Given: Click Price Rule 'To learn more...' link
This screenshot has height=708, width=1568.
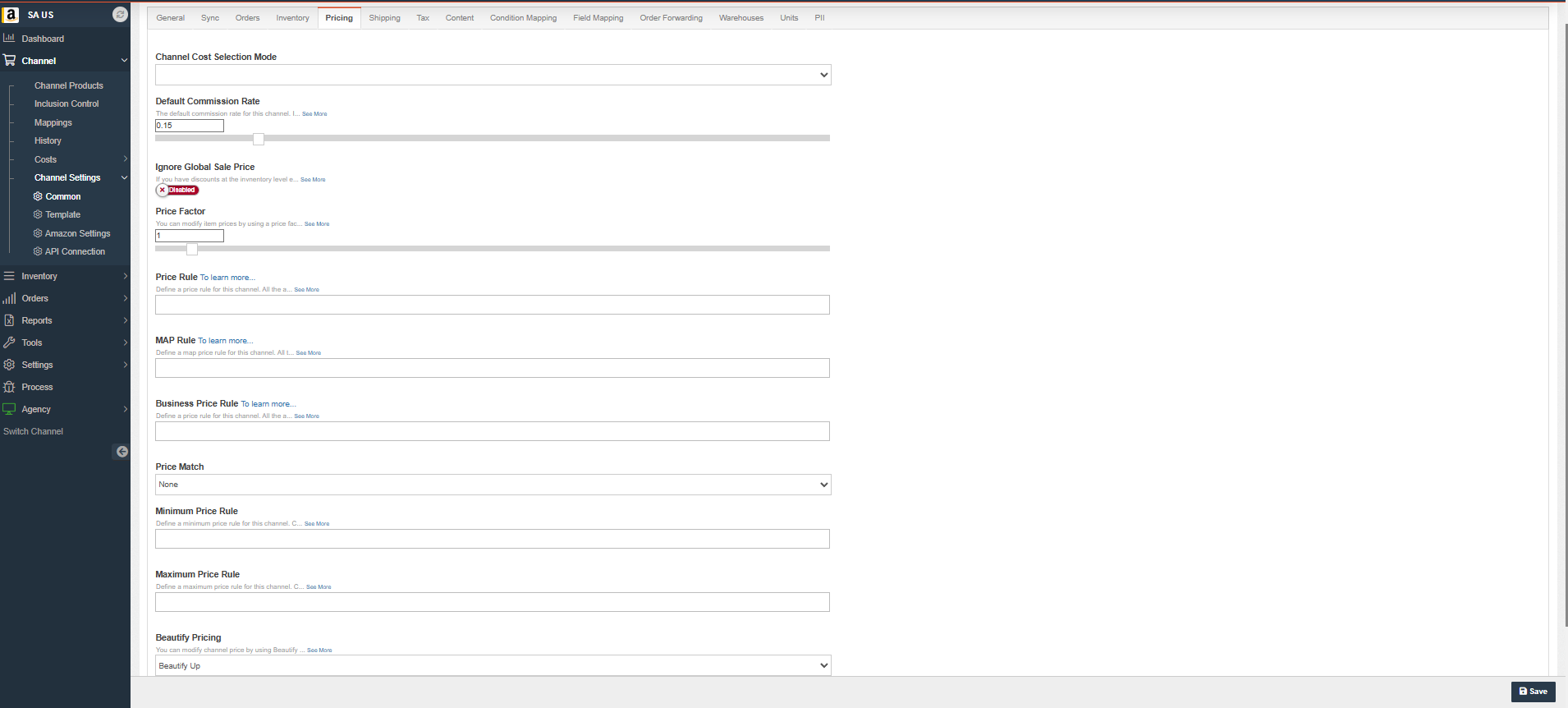Looking at the screenshot, I should [x=227, y=278].
